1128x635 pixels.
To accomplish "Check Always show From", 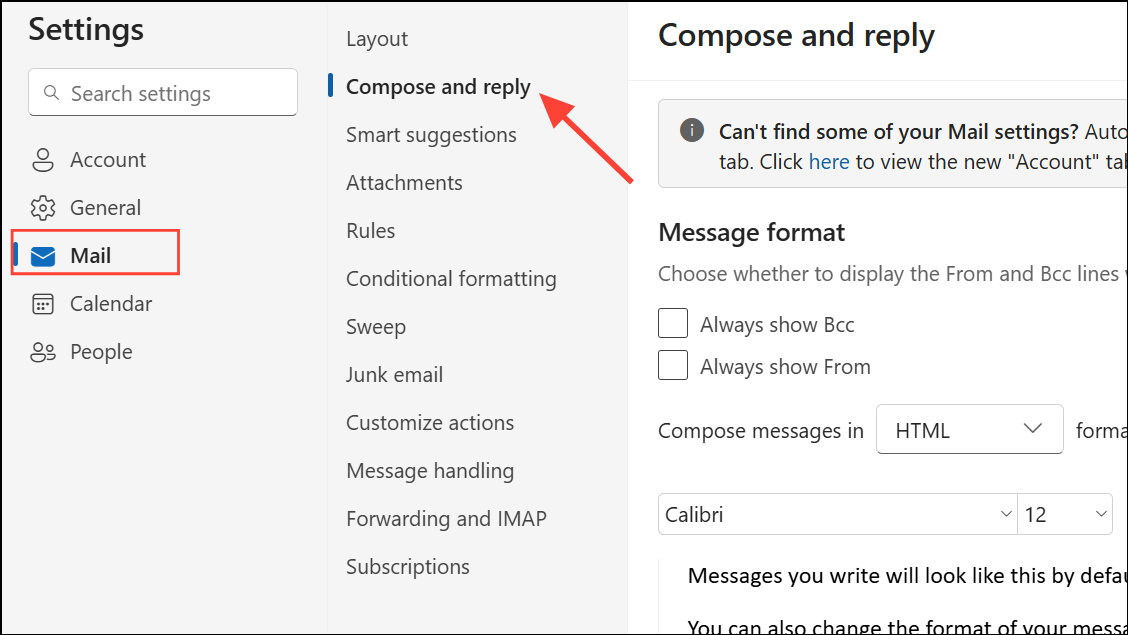I will click(673, 365).
